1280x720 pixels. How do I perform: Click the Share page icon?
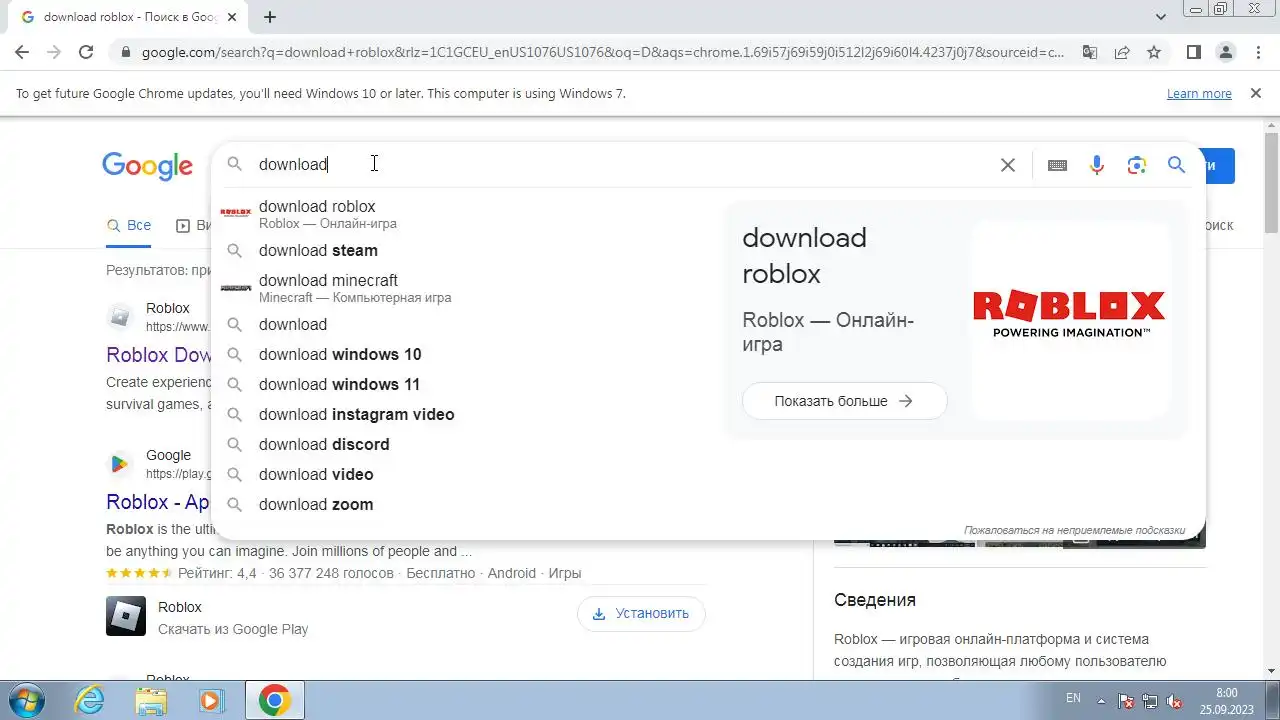(x=1122, y=52)
